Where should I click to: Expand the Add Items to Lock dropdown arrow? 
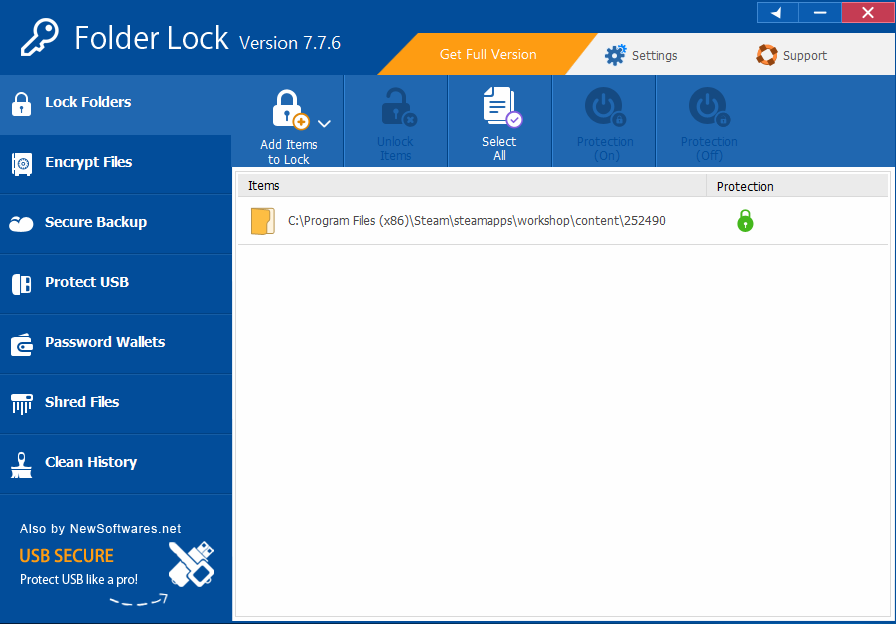(x=324, y=123)
